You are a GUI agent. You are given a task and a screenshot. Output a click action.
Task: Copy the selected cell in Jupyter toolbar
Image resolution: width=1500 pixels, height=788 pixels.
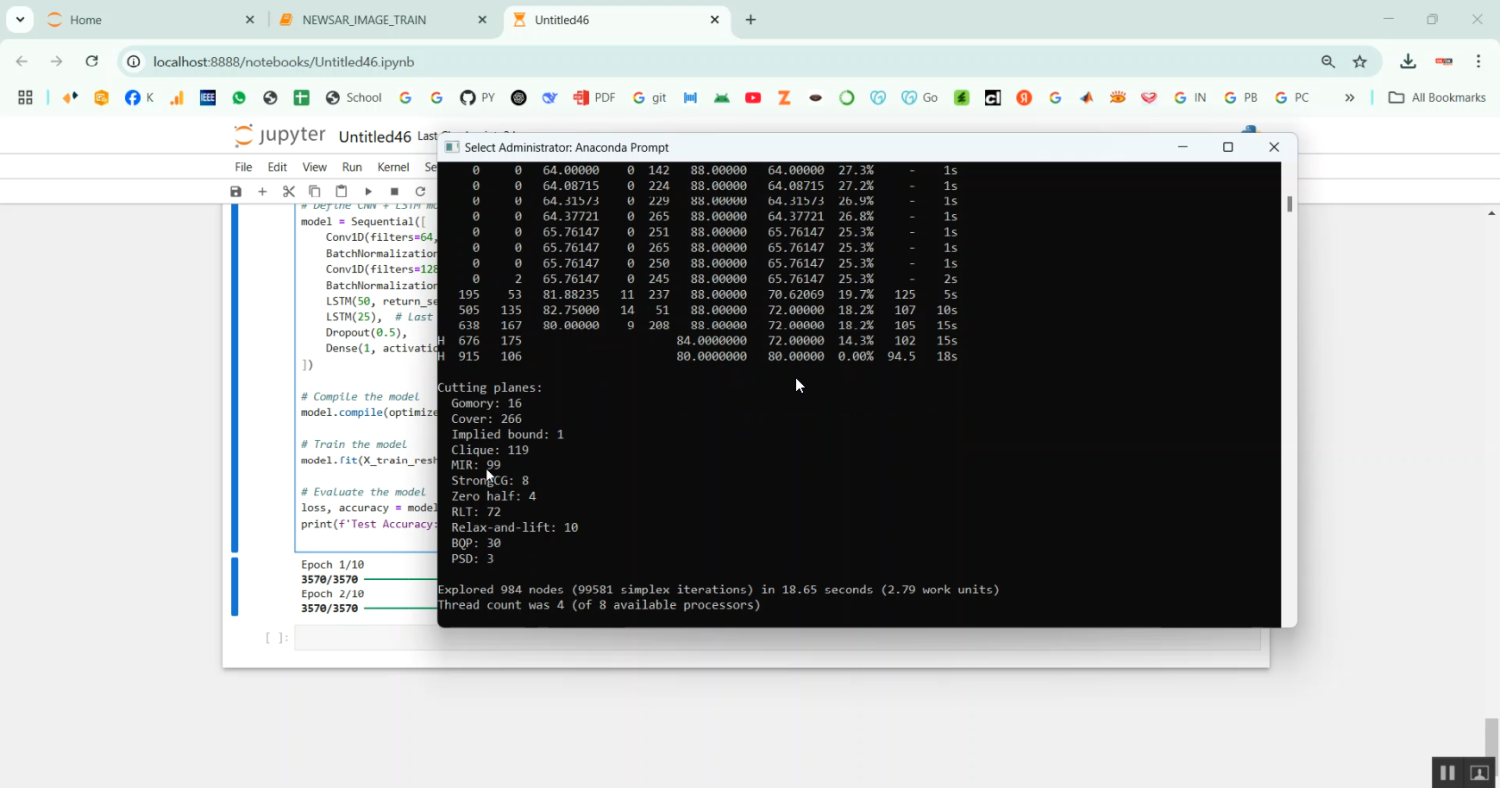coord(315,191)
